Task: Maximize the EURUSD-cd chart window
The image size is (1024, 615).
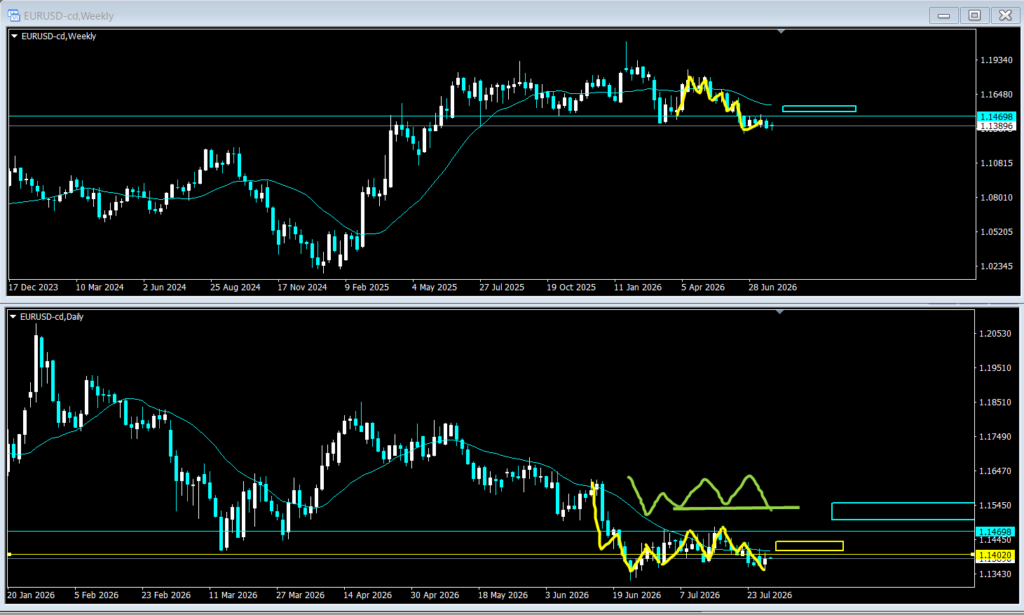Action: (x=974, y=15)
